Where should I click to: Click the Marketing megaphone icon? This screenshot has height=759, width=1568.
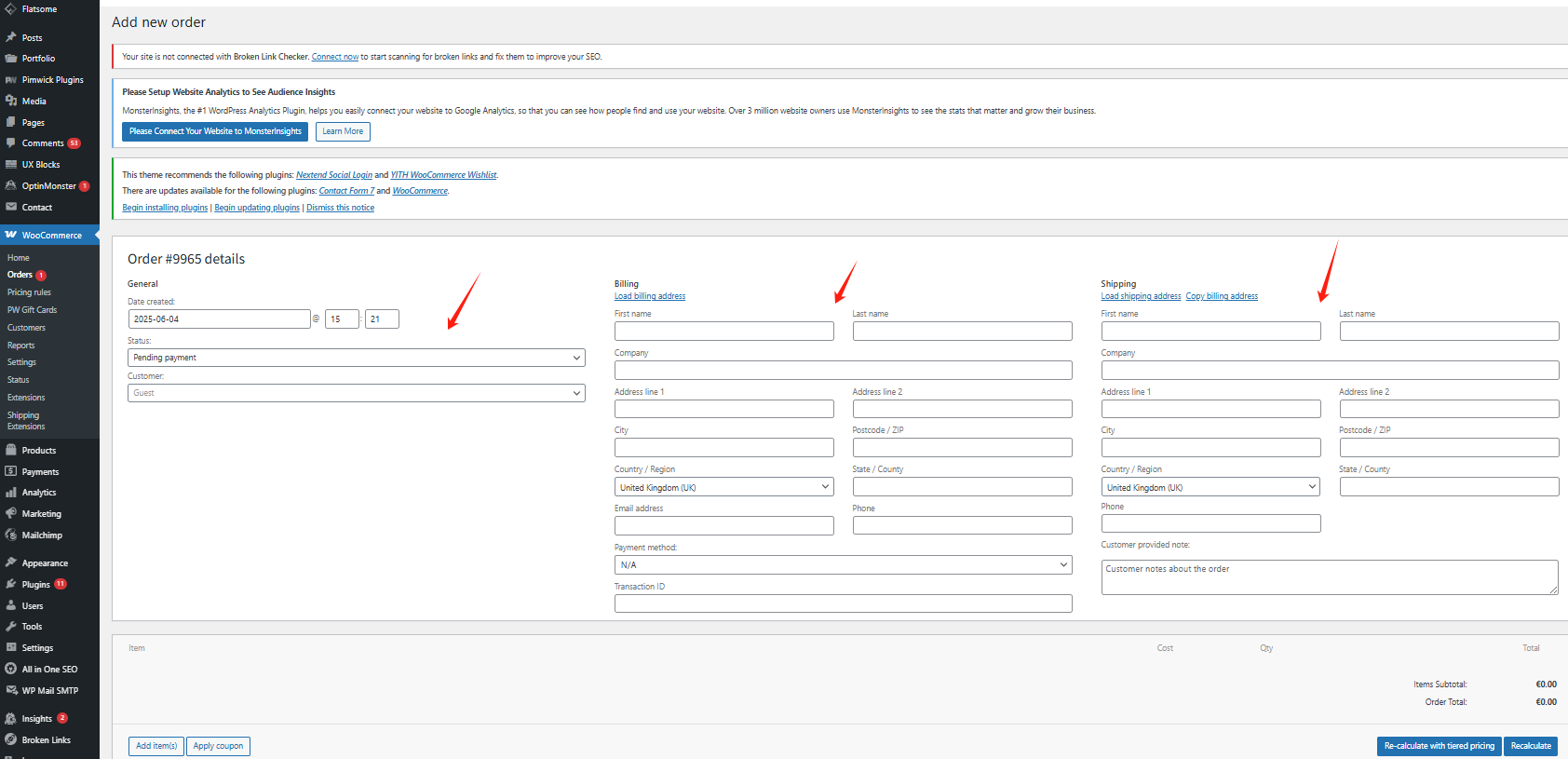coord(11,513)
